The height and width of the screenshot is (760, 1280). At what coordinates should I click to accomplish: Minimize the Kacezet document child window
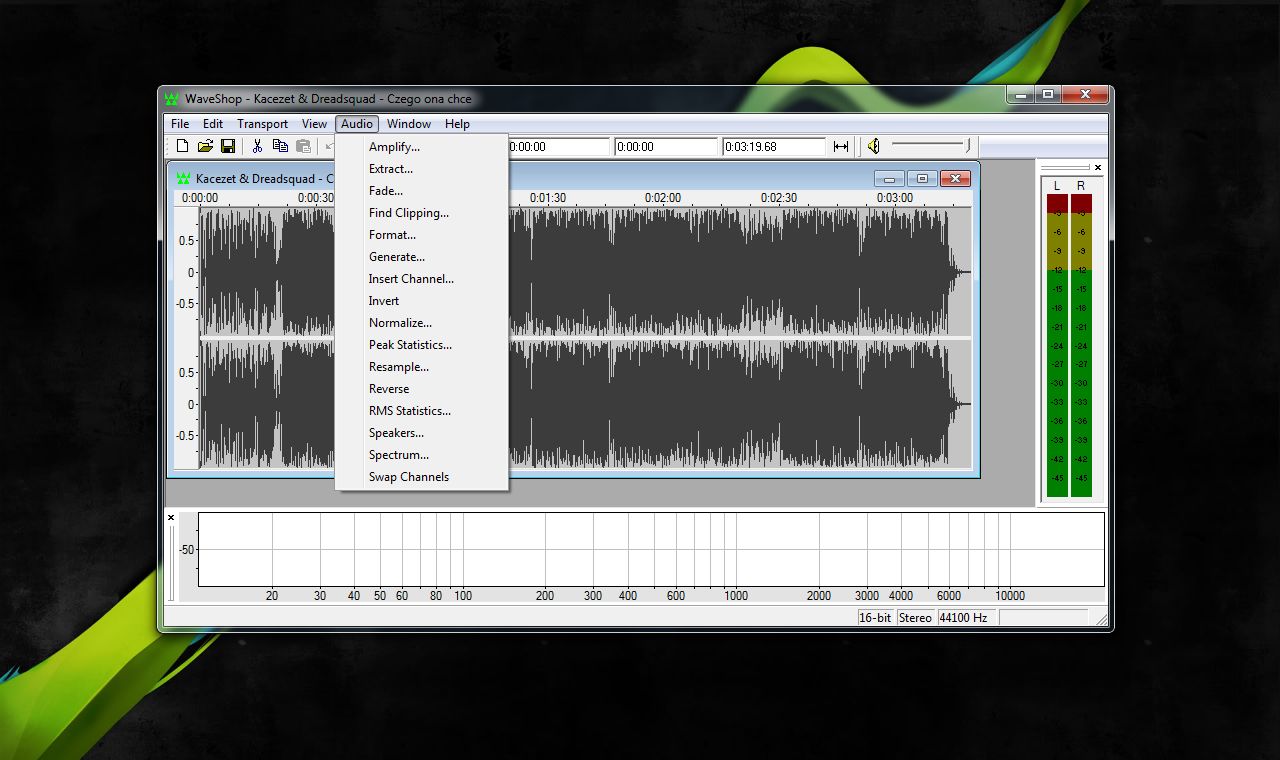[888, 178]
